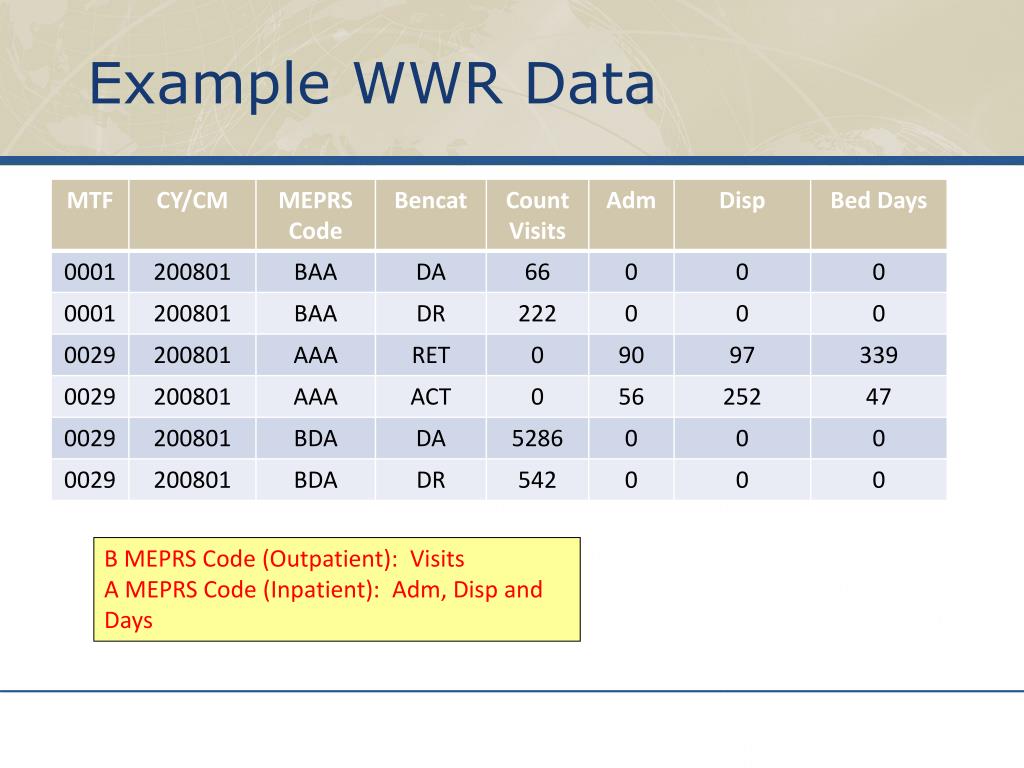Click the 'A MEPRS Code (Inpatient)' note line
Viewport: 1024px width, 768px height.
(323, 605)
